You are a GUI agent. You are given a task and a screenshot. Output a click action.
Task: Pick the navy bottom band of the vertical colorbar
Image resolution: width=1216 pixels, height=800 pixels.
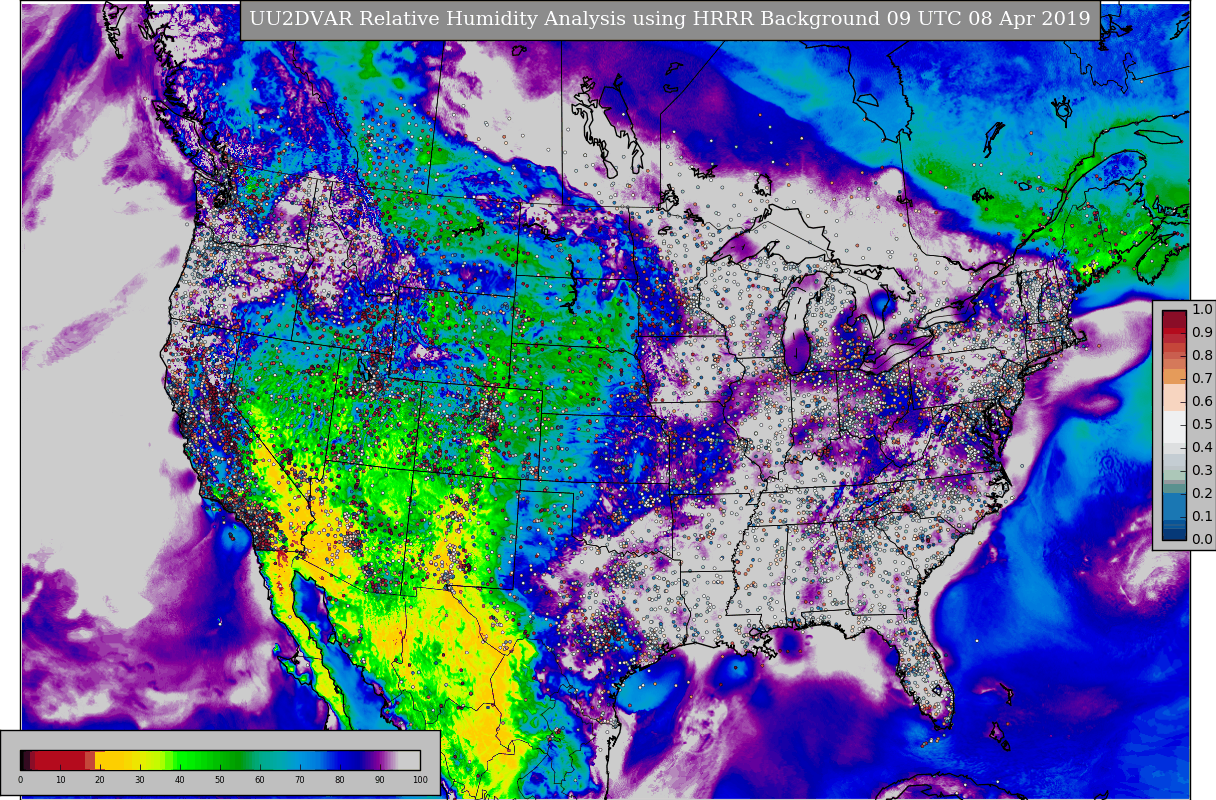(x=1174, y=534)
